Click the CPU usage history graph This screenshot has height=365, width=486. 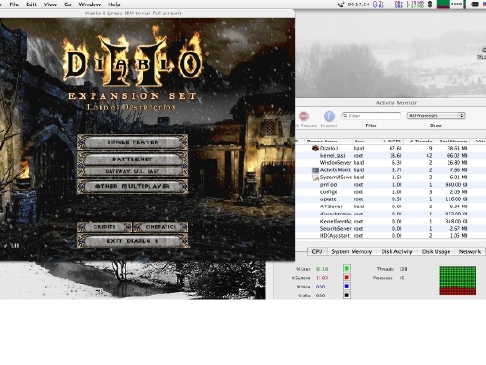tap(458, 280)
